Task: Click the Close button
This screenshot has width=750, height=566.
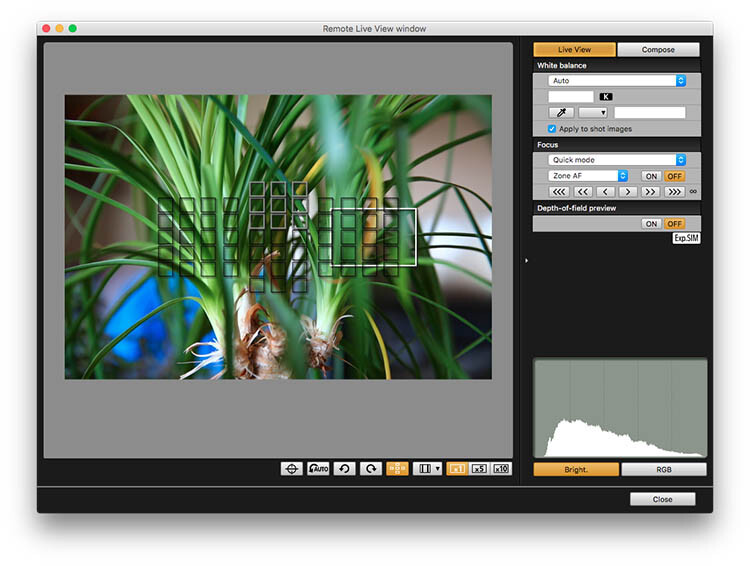Action: [662, 499]
